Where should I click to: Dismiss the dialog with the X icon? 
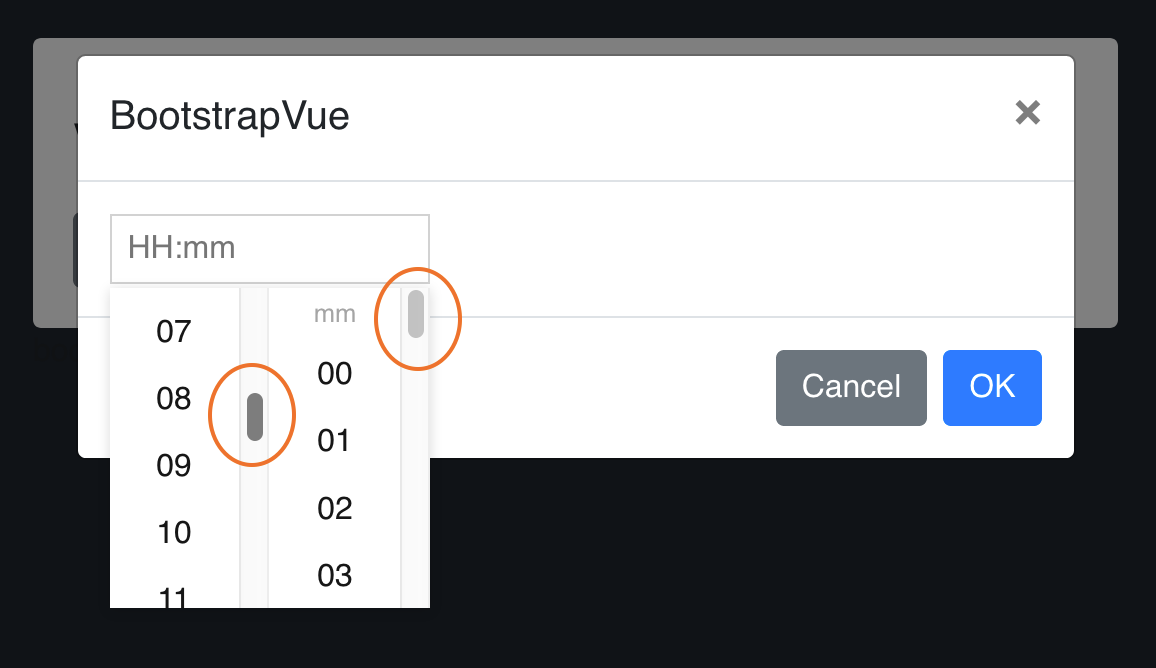click(1028, 113)
